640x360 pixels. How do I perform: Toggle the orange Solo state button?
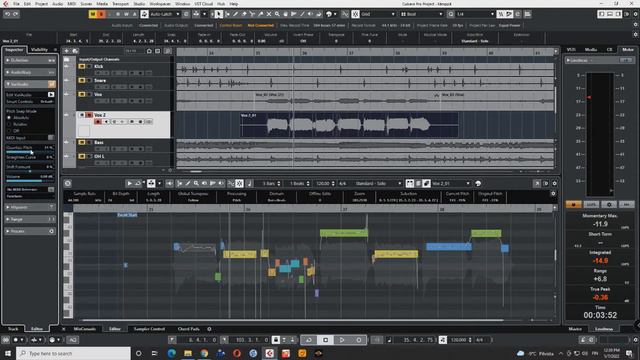point(101,14)
